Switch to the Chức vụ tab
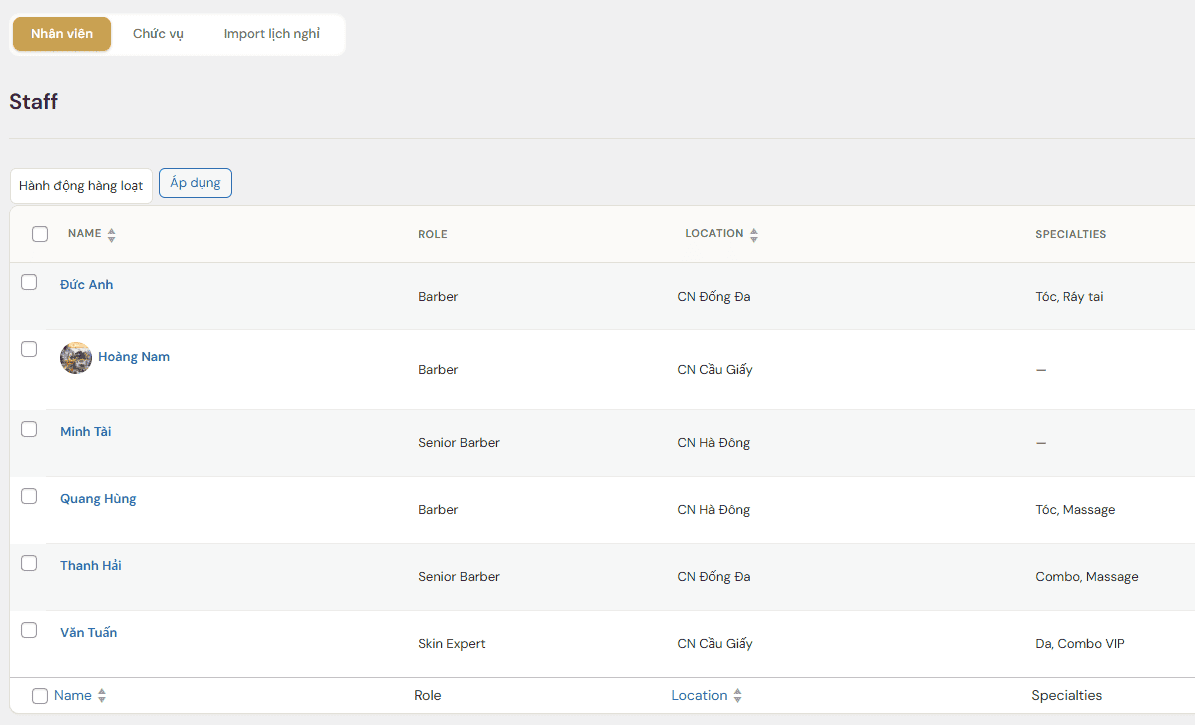 158,34
